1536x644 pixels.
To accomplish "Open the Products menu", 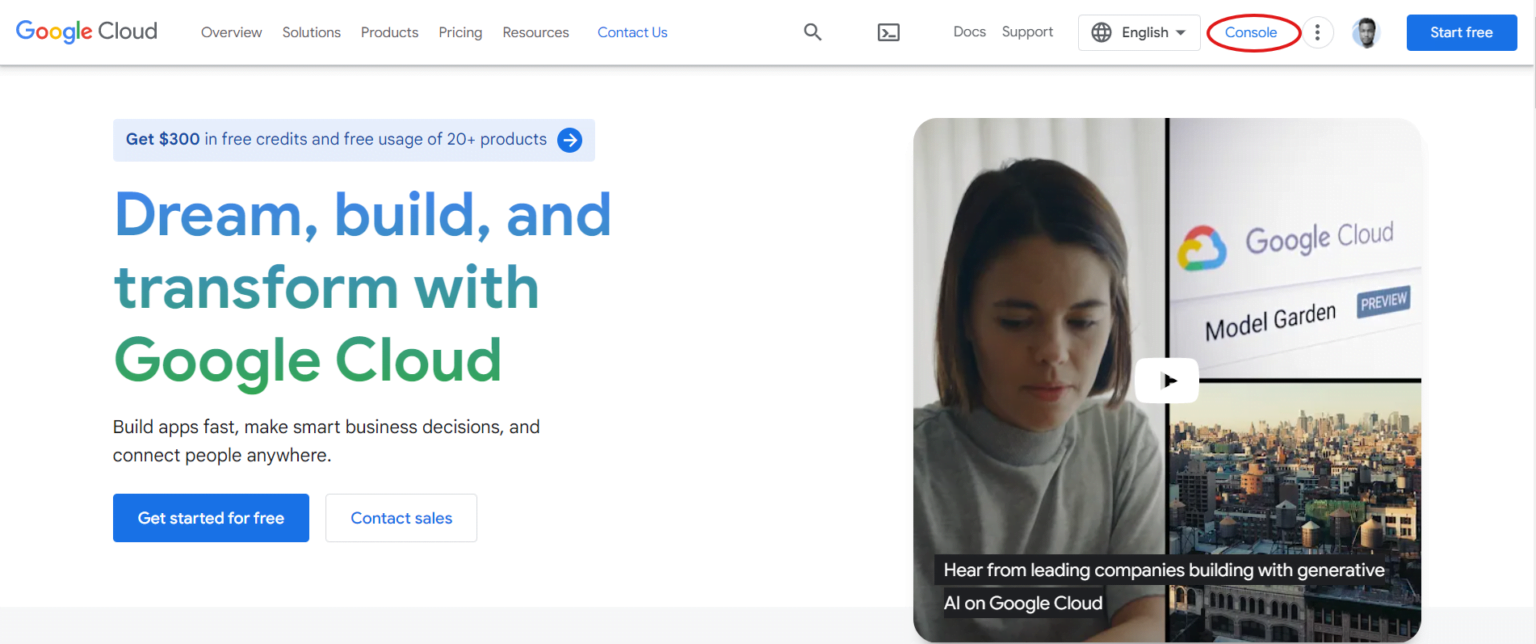I will point(389,32).
